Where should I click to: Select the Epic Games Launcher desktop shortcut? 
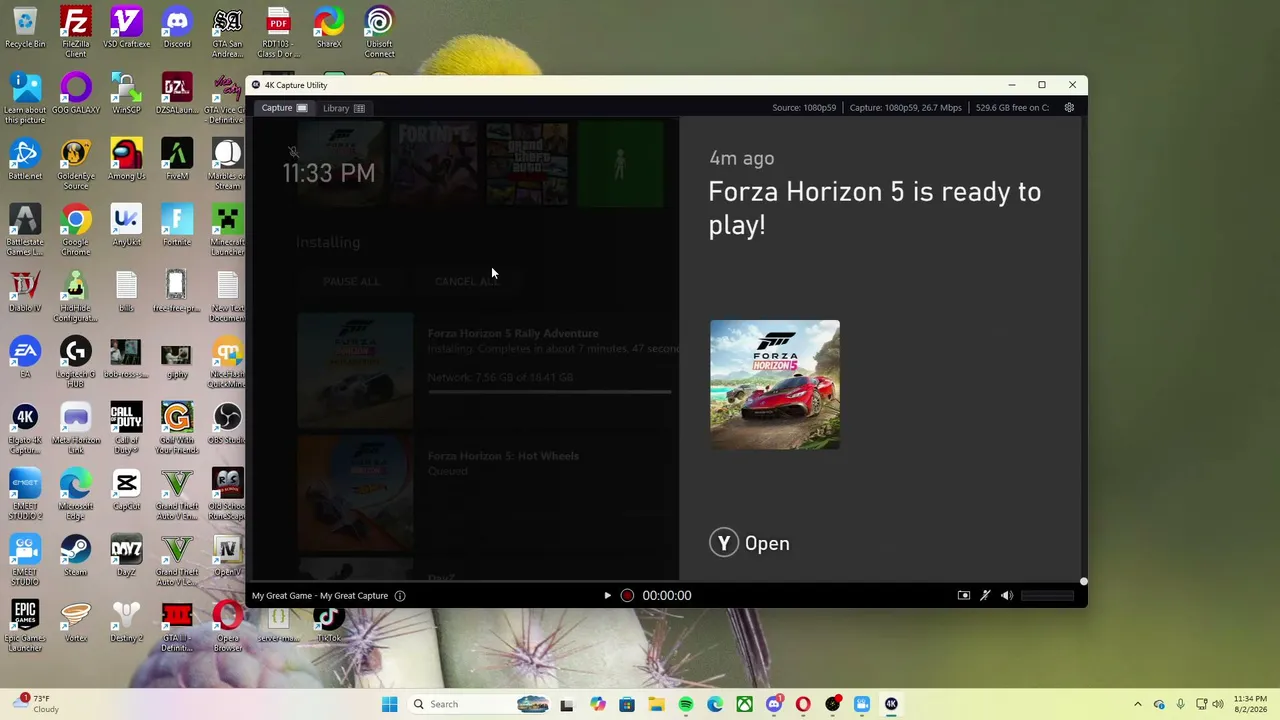pos(25,626)
